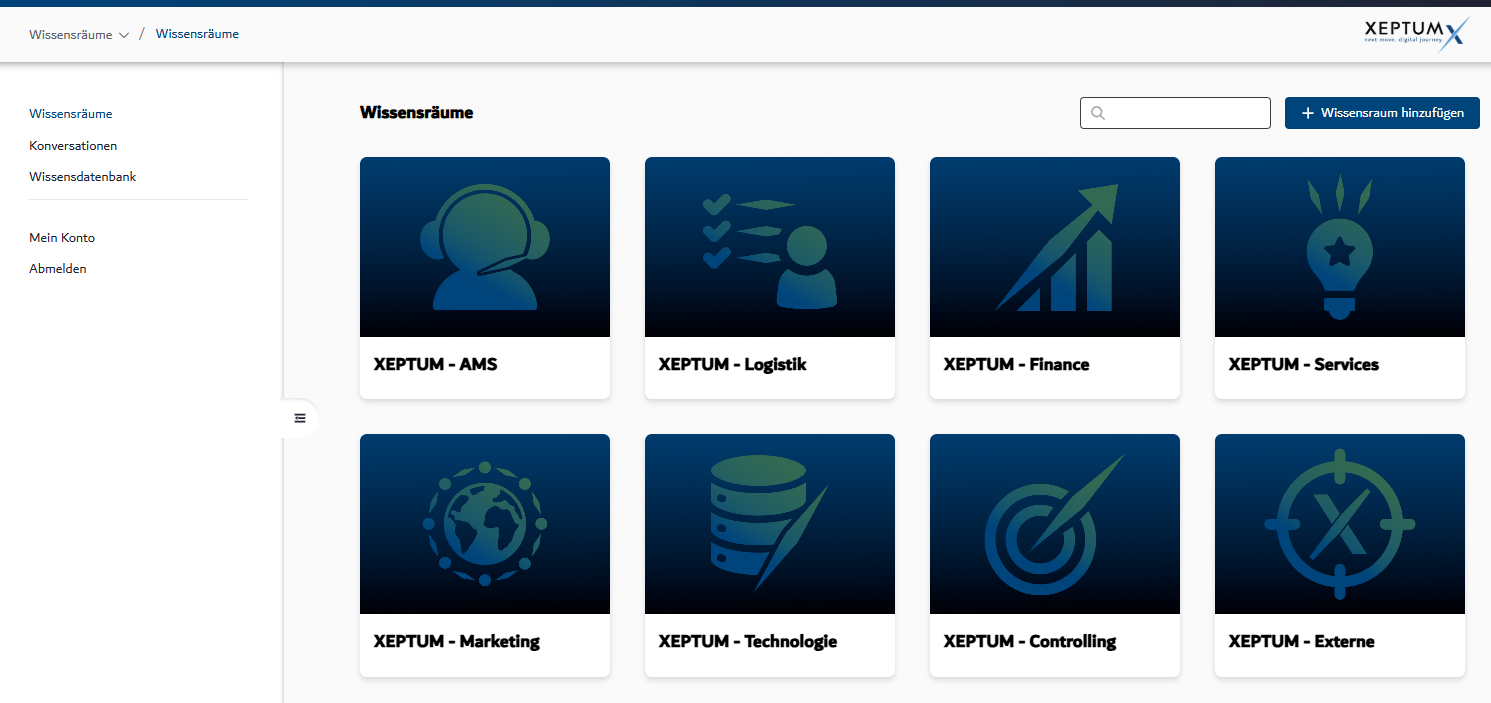The height and width of the screenshot is (703, 1491).
Task: Click the plus icon on the add button
Action: click(1307, 113)
